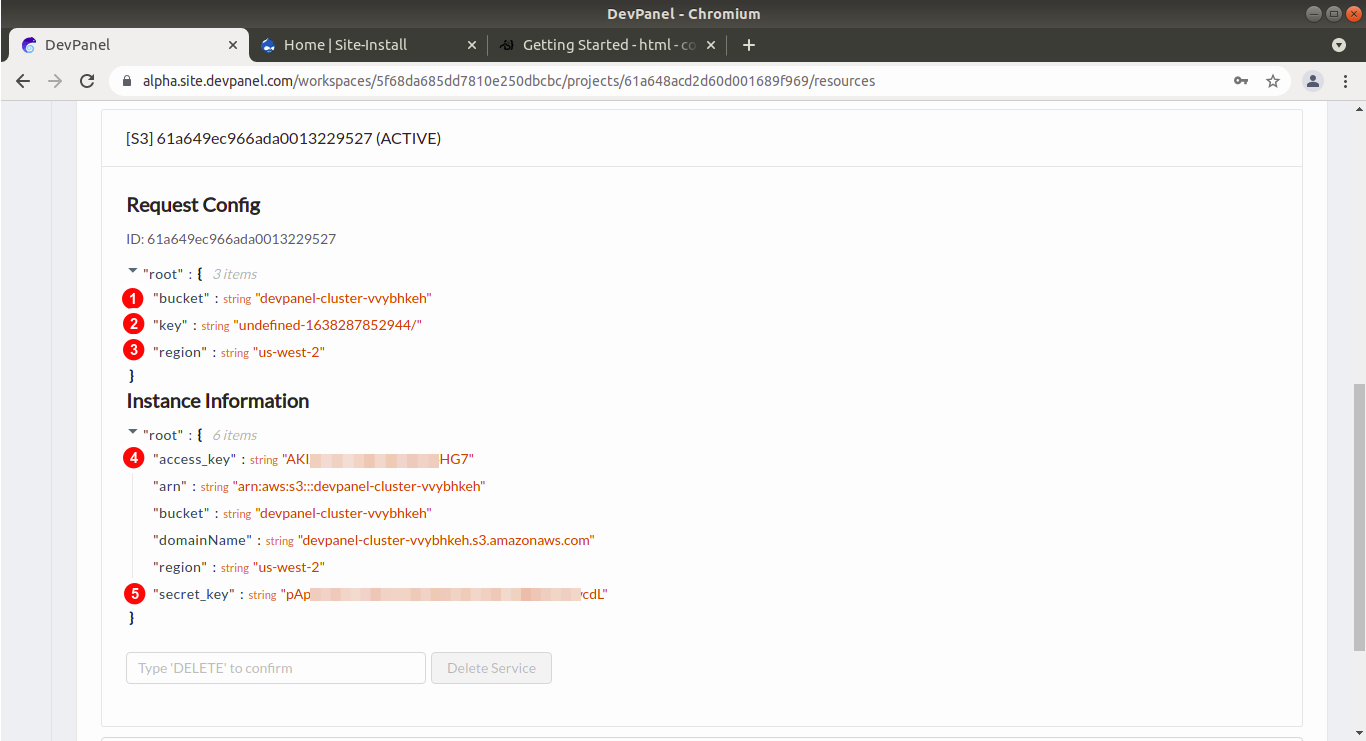This screenshot has width=1366, height=741.
Task: Click the secret_key value string
Action: click(x=445, y=594)
